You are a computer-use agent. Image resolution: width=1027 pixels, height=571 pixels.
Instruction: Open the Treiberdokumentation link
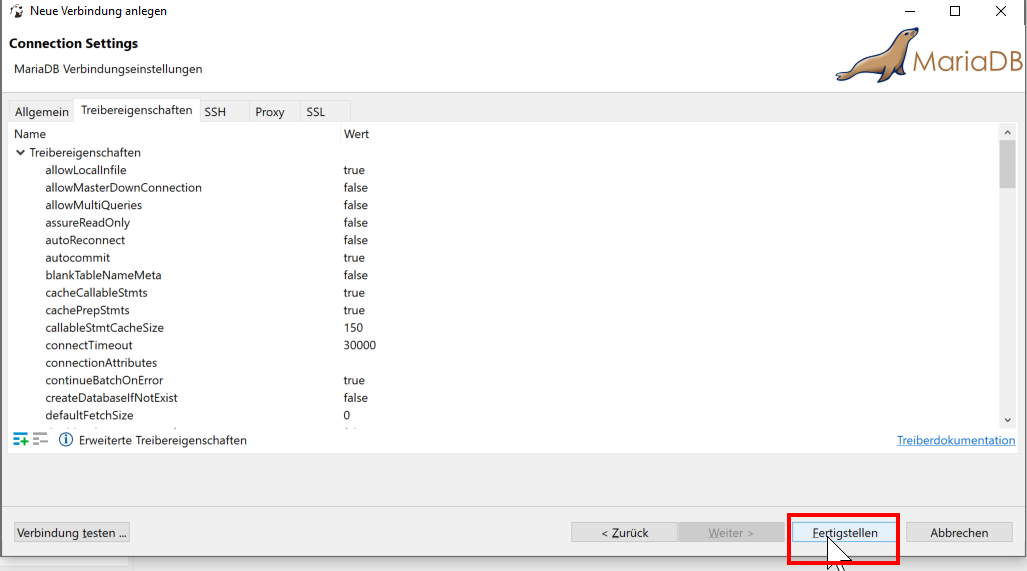click(955, 440)
